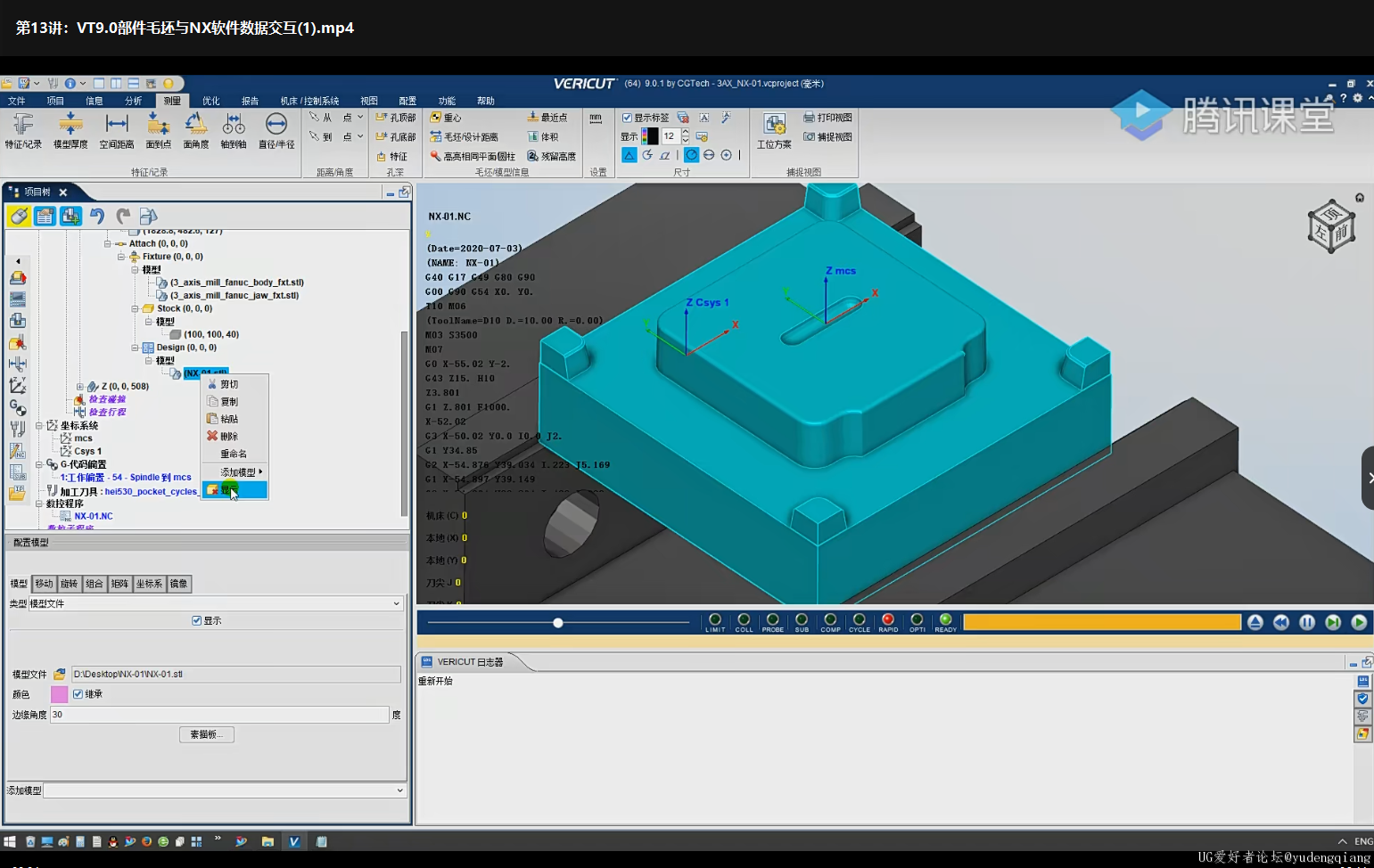Click the NC subroutine SUB sidebar icon
Screen dimensions: 1374x868
[17, 472]
